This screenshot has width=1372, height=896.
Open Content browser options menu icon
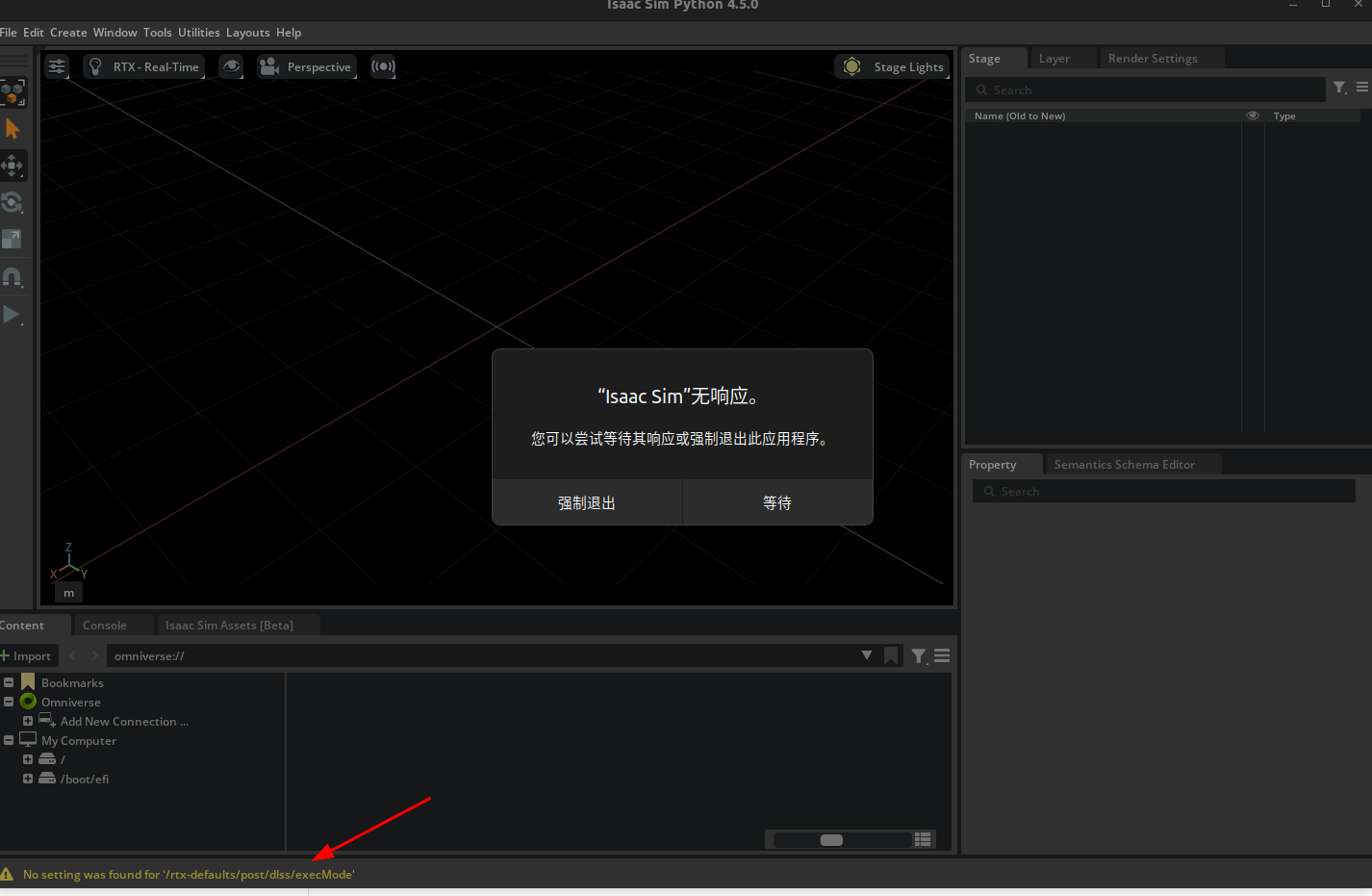(942, 656)
